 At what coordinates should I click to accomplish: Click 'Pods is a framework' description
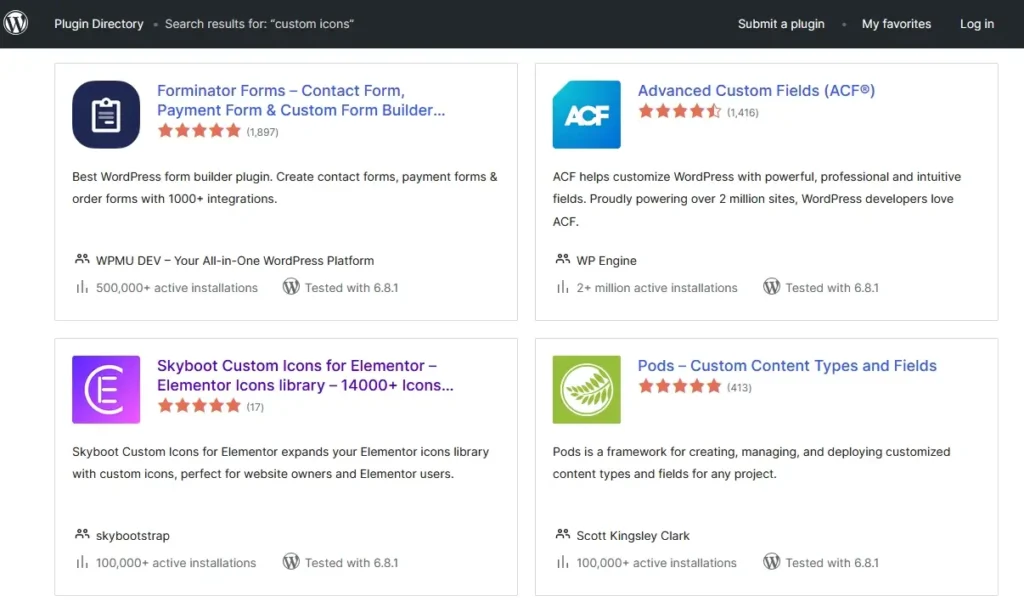pyautogui.click(x=751, y=463)
